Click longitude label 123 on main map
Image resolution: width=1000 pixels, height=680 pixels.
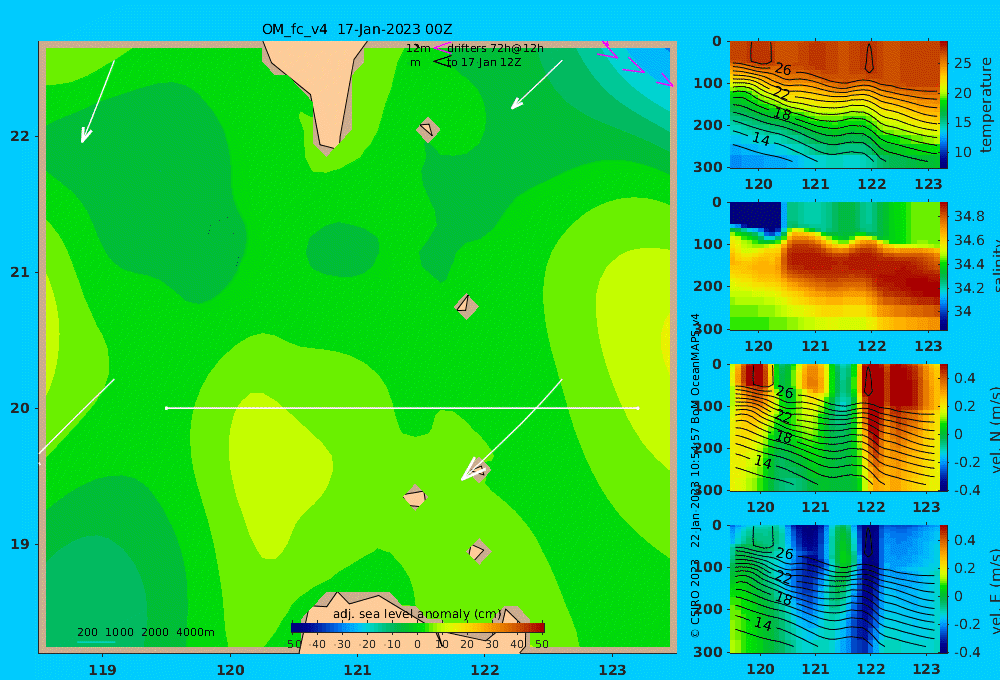(612, 670)
